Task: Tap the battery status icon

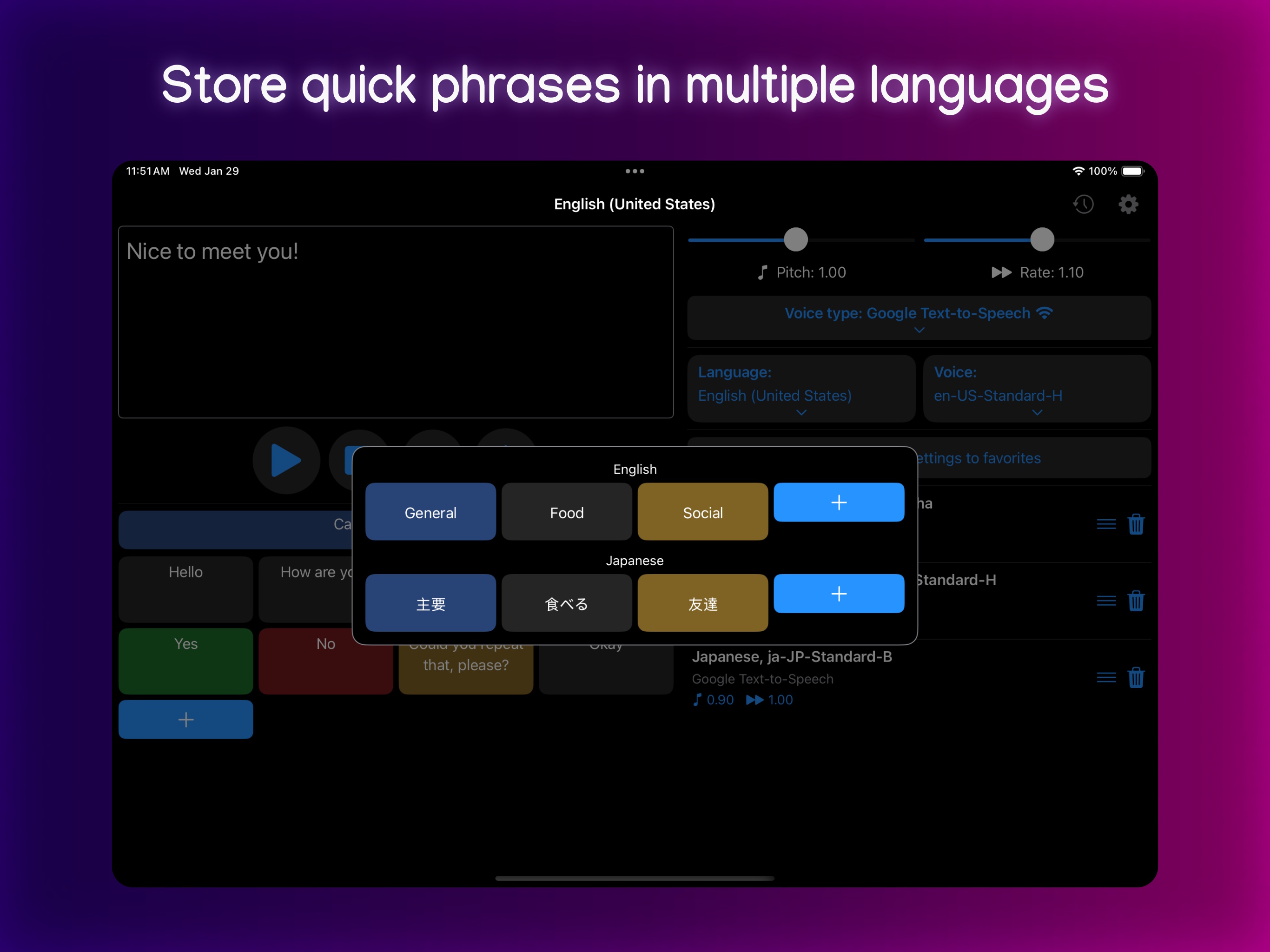Action: (1133, 171)
